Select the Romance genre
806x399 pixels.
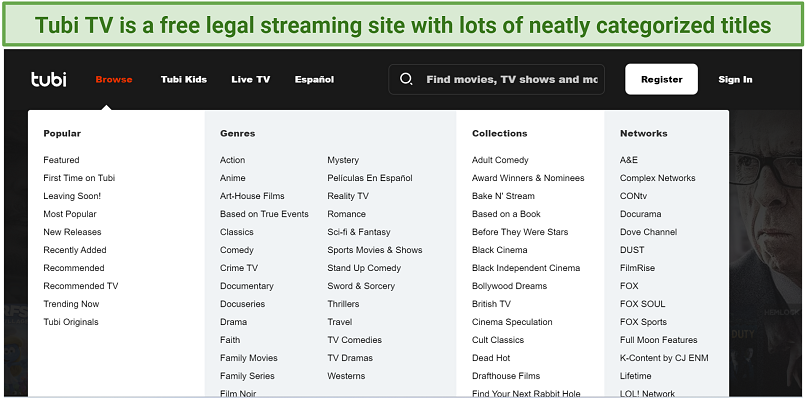346,214
